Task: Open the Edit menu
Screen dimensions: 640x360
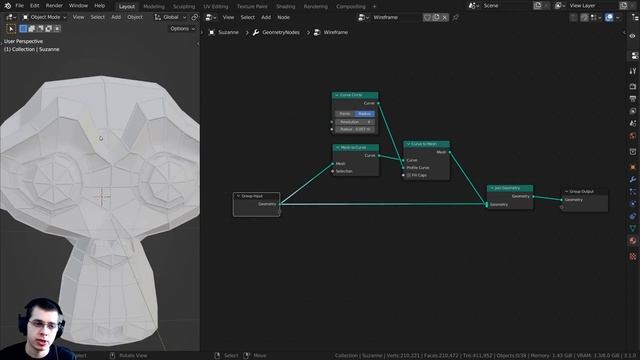Action: [x=35, y=6]
